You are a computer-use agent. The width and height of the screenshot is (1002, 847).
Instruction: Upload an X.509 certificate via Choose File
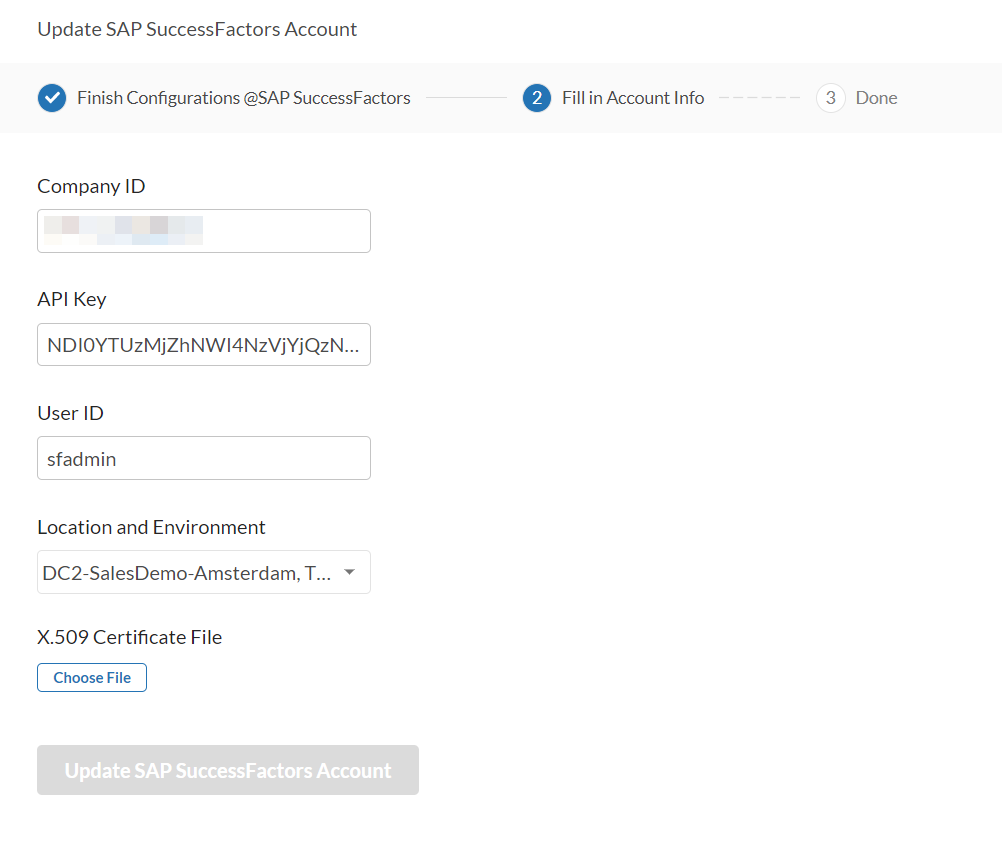coord(91,677)
